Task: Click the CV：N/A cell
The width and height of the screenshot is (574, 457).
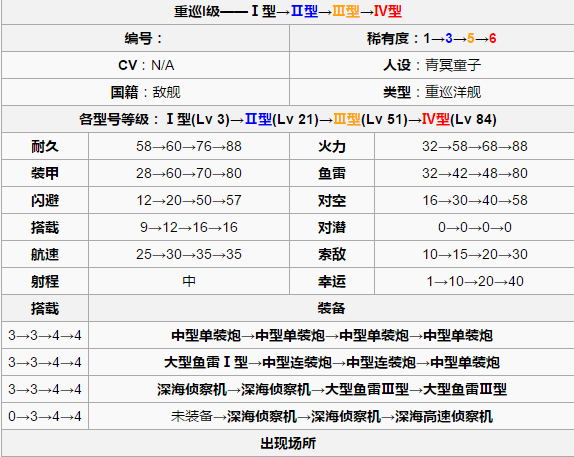Action: 145,65
